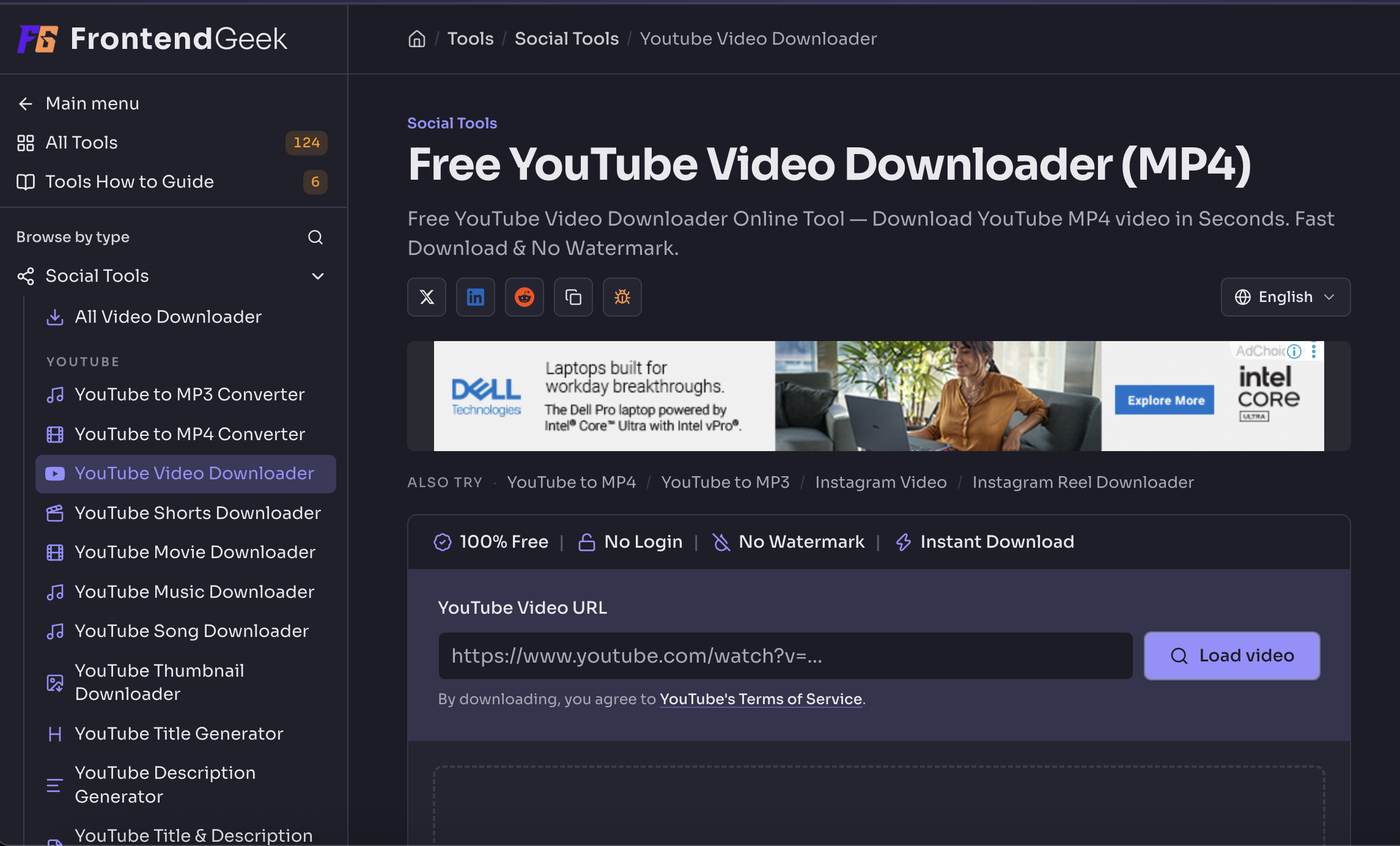Viewport: 1400px width, 846px height.
Task: Open YouTube to MP3 Converter
Action: (190, 394)
